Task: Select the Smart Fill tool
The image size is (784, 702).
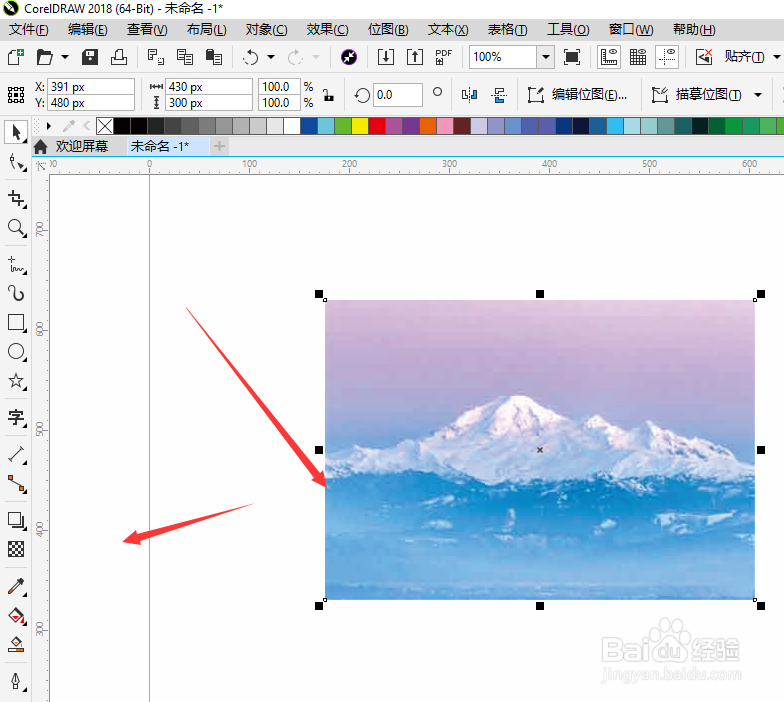Action: [x=16, y=644]
